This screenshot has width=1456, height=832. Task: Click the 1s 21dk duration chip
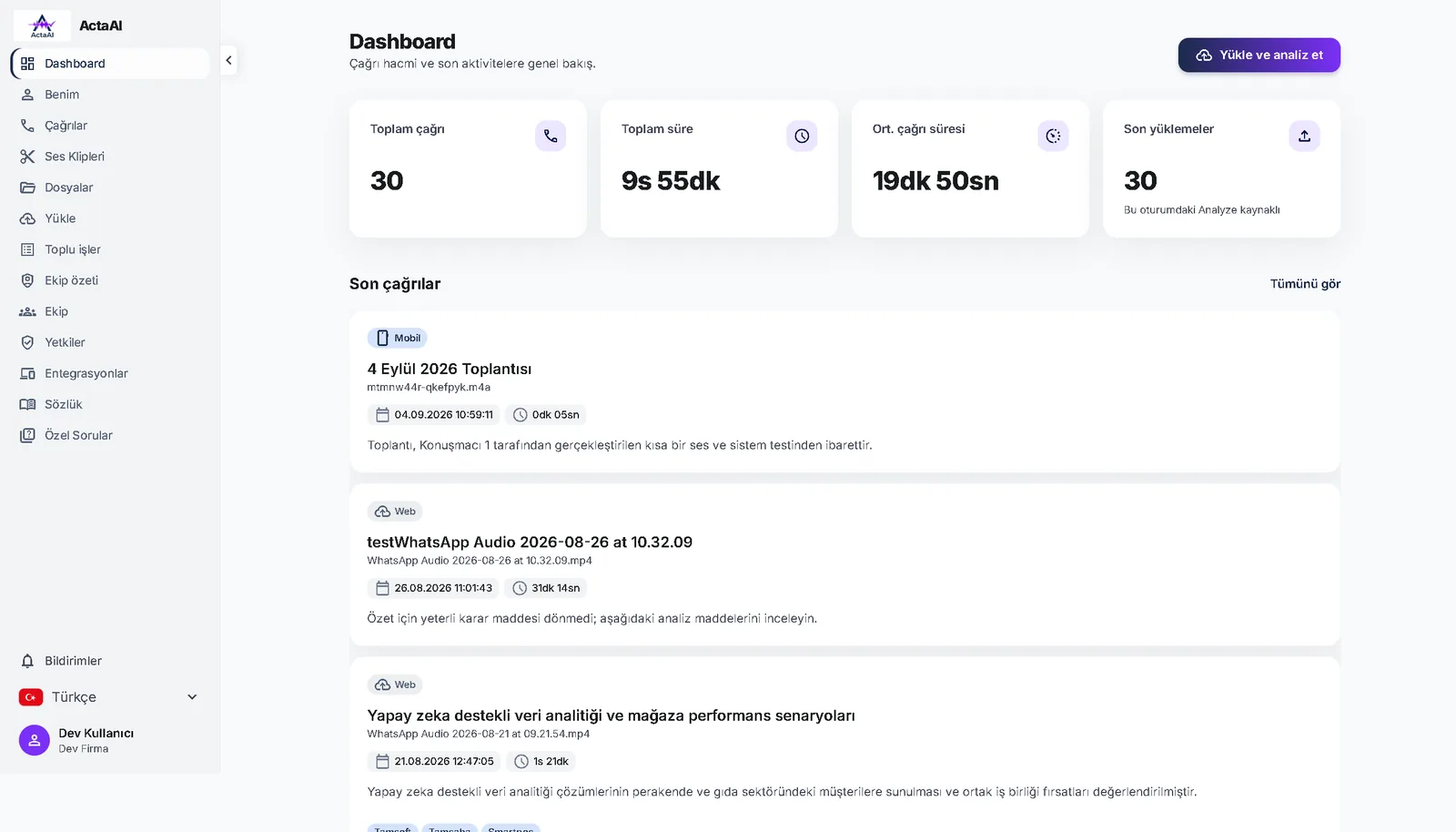coord(541,762)
